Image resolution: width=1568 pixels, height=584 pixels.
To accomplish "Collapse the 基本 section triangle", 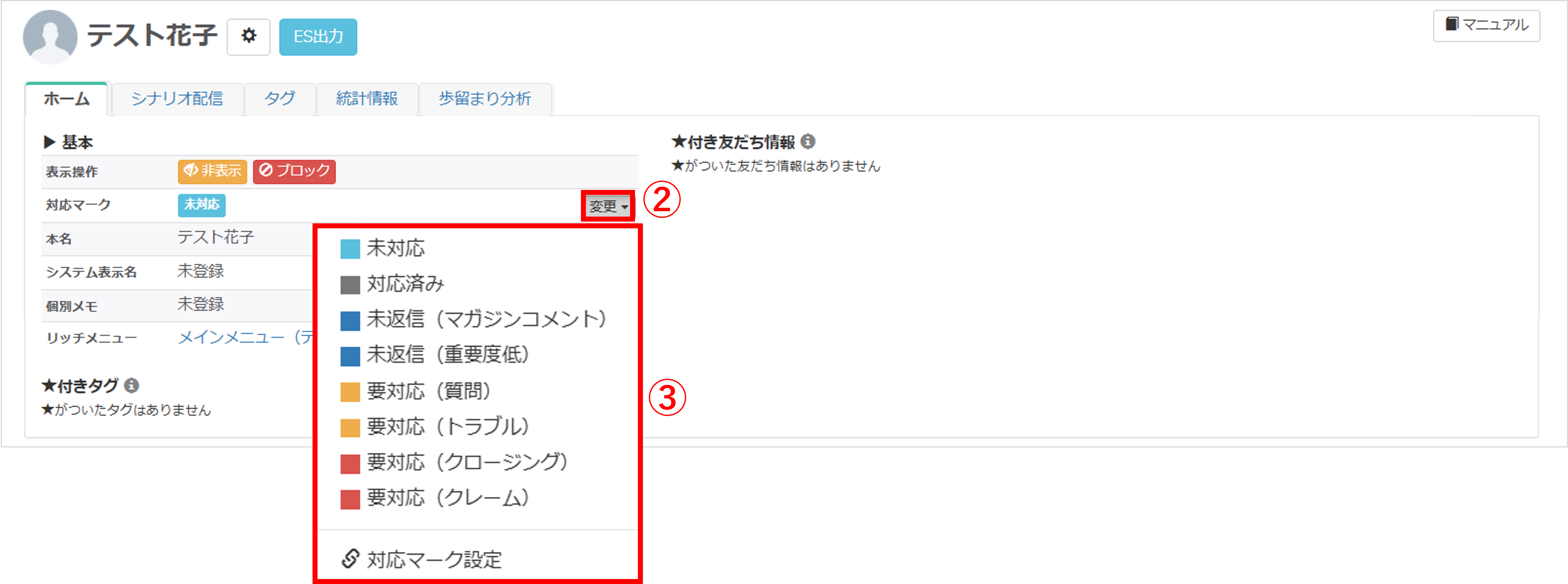I will pos(49,142).
